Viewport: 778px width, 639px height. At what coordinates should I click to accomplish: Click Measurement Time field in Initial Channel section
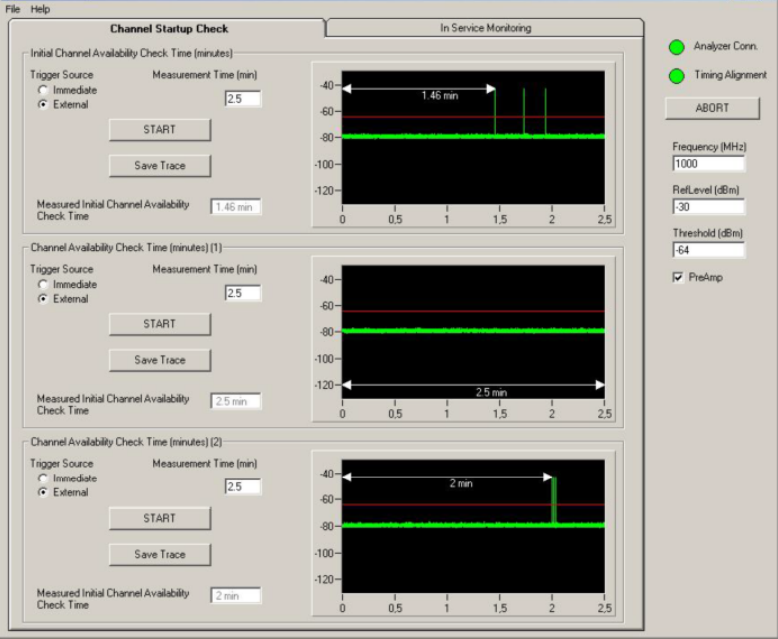(x=243, y=99)
